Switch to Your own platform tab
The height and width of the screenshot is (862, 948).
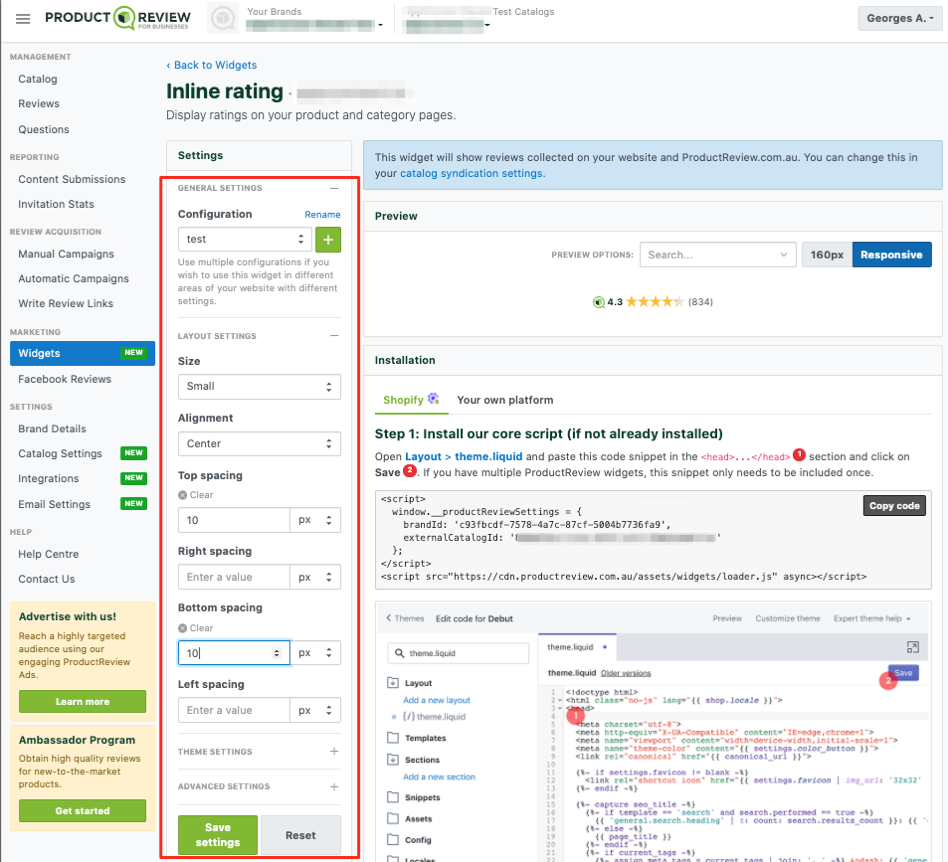[x=505, y=400]
